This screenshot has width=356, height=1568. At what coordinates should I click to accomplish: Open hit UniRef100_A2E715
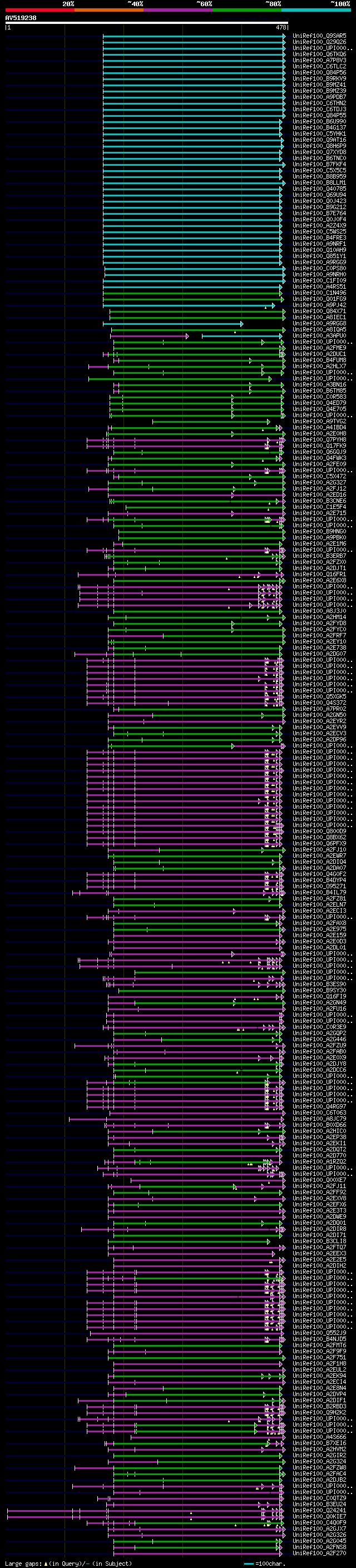tap(319, 513)
